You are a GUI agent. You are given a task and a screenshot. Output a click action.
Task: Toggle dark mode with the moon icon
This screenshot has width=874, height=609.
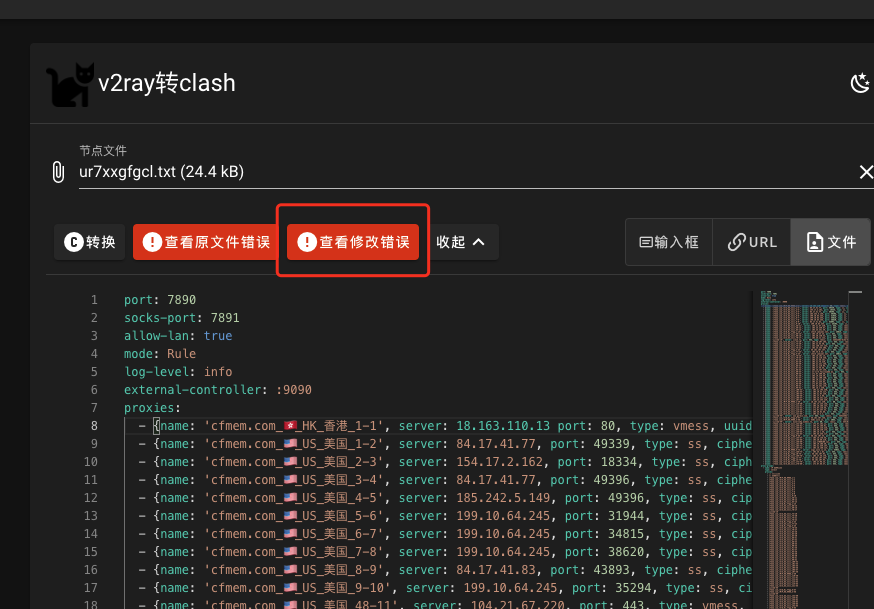860,83
